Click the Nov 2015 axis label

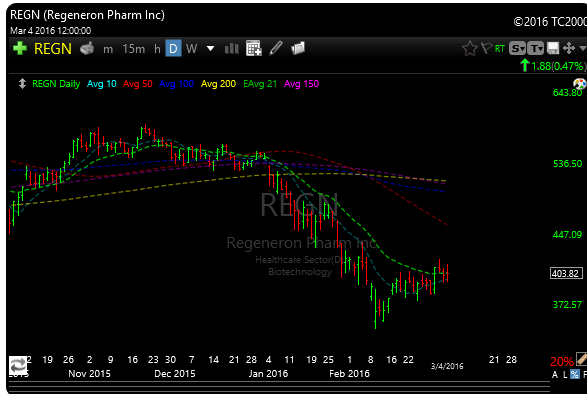click(89, 374)
